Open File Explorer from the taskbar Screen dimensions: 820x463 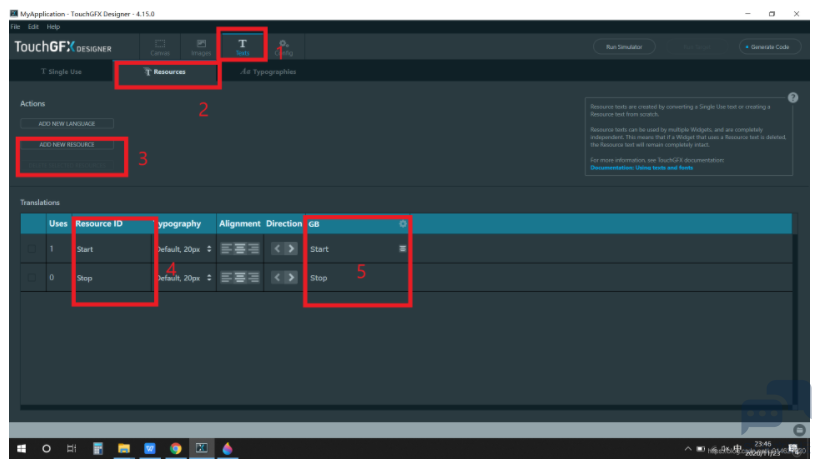tap(124, 448)
